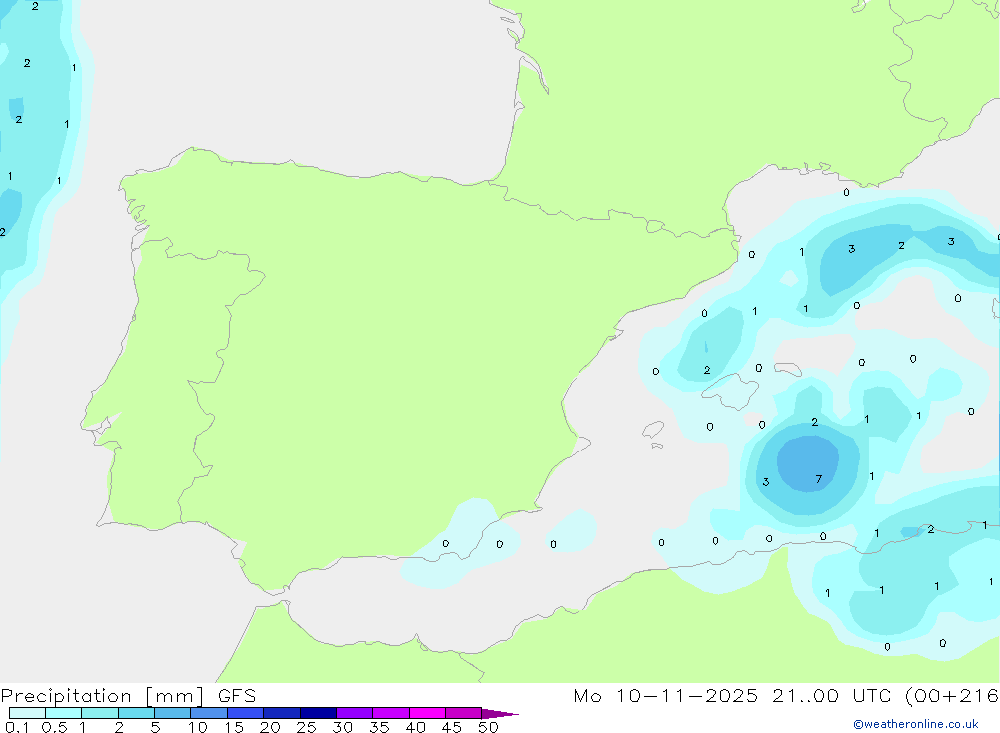The image size is (1000, 733).
Task: Pick the 0.1–0.5 mm legend swatch
Action: pos(27,713)
